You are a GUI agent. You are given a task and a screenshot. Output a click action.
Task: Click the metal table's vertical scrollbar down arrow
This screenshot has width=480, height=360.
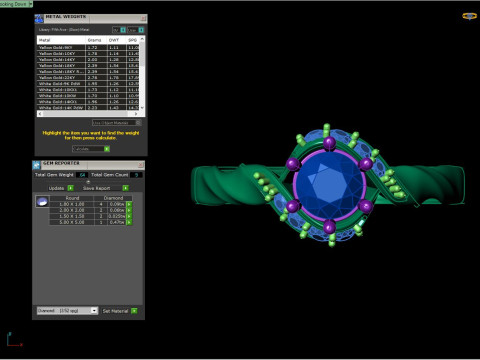(x=142, y=108)
